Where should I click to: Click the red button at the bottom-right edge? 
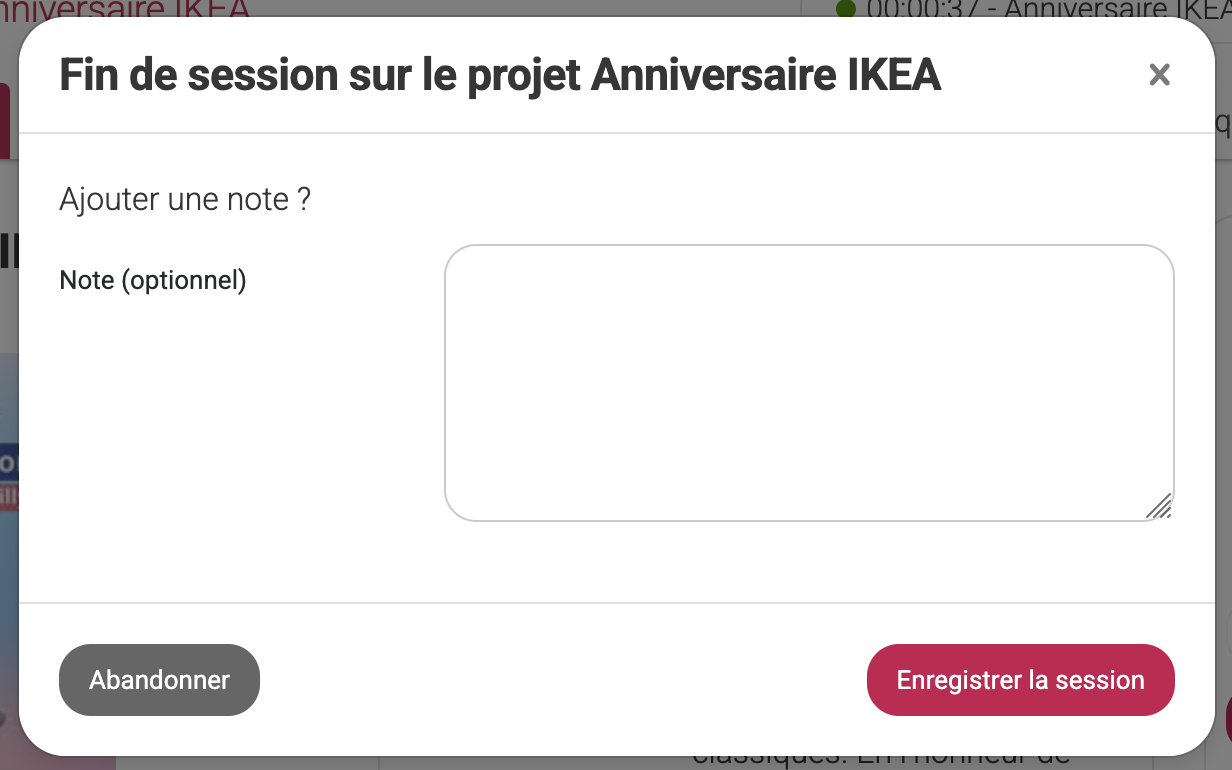(x=1227, y=715)
